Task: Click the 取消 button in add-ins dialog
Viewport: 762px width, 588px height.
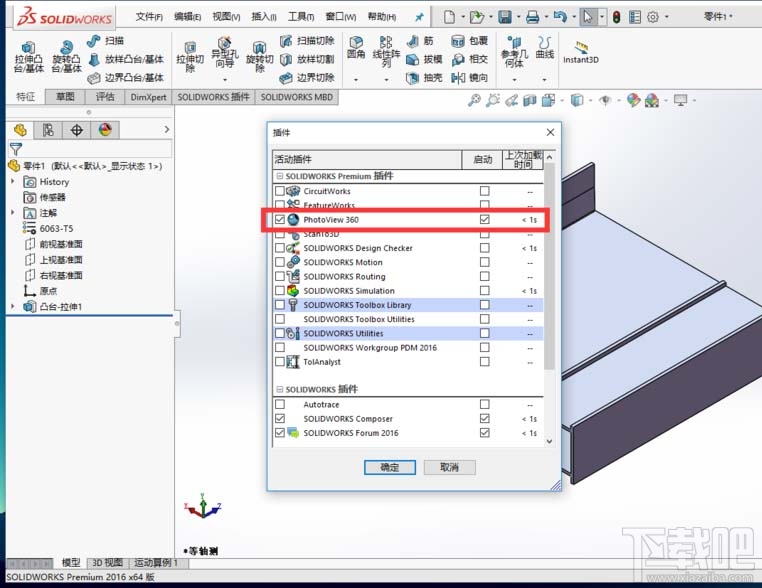Action: [450, 467]
